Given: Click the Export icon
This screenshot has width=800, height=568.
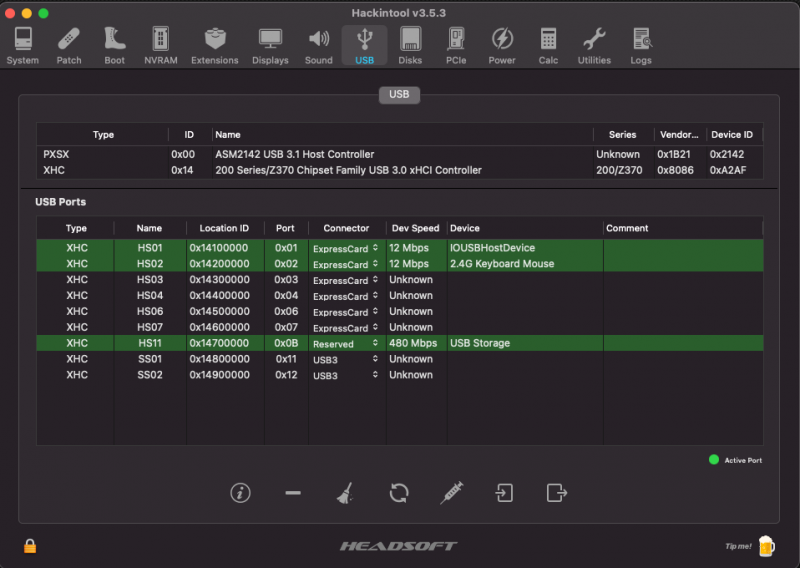Looking at the screenshot, I should (557, 492).
